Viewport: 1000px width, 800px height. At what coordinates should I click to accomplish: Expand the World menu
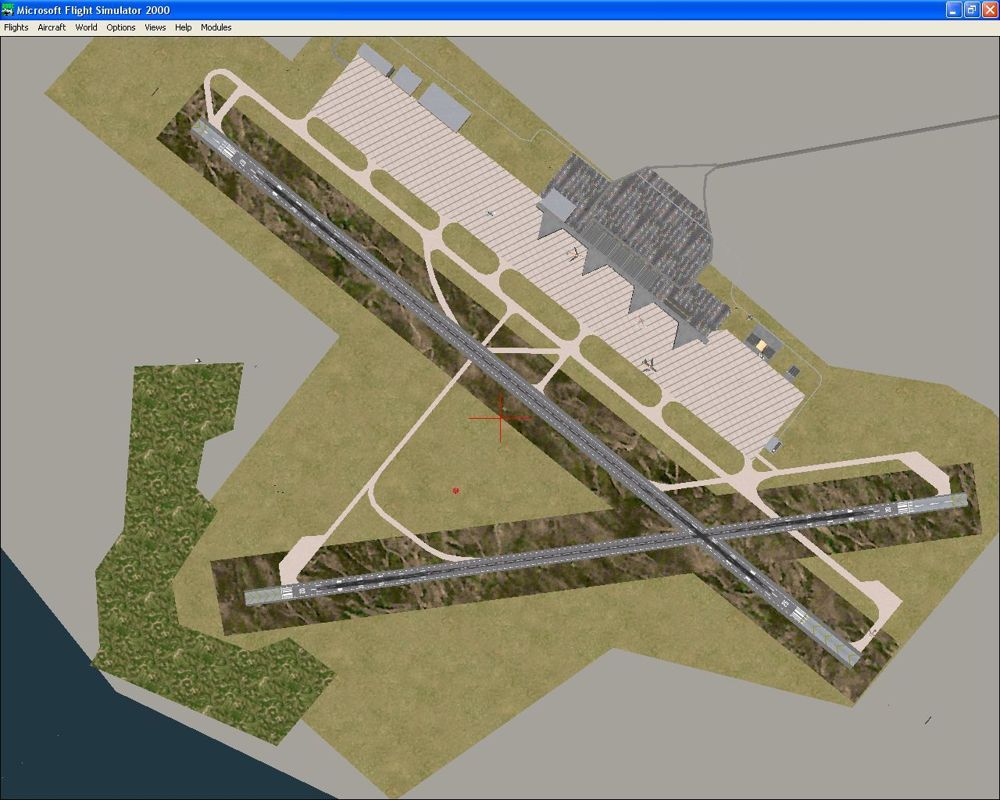pyautogui.click(x=86, y=27)
